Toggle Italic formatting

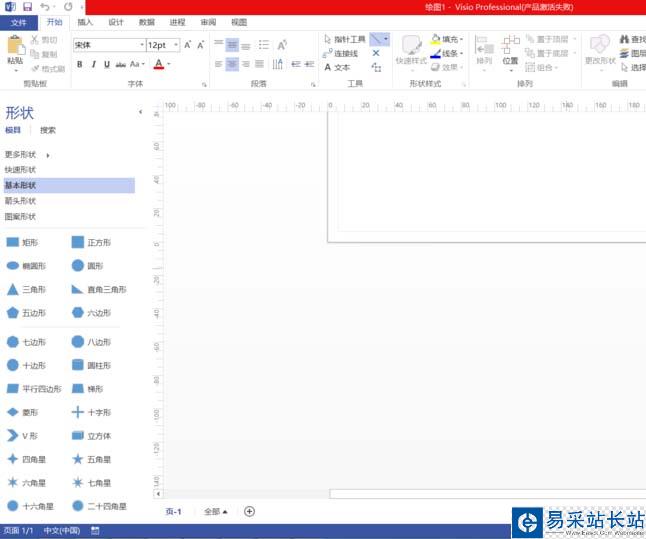(x=94, y=64)
